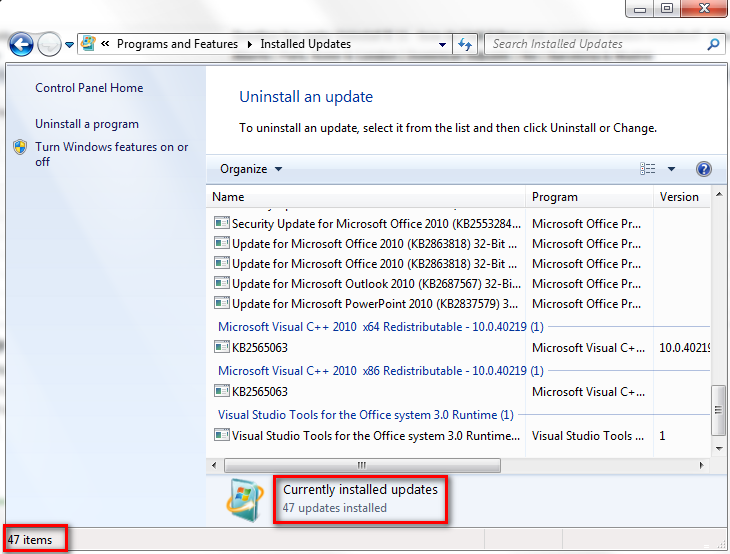Collapse Visual Studio Tools for Office group header
Screen dimensions: 730x554
coord(365,415)
